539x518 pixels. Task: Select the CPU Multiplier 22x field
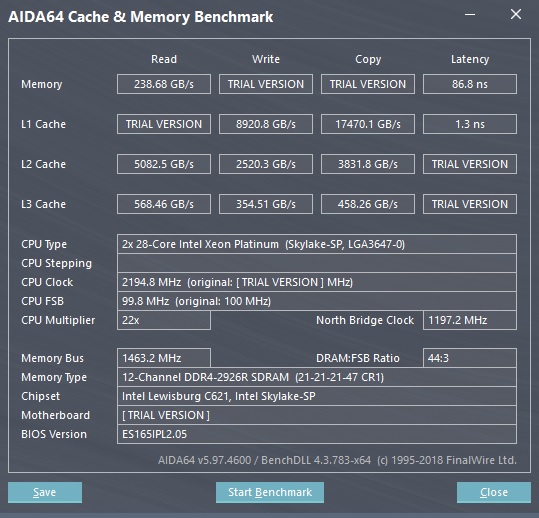tap(164, 320)
